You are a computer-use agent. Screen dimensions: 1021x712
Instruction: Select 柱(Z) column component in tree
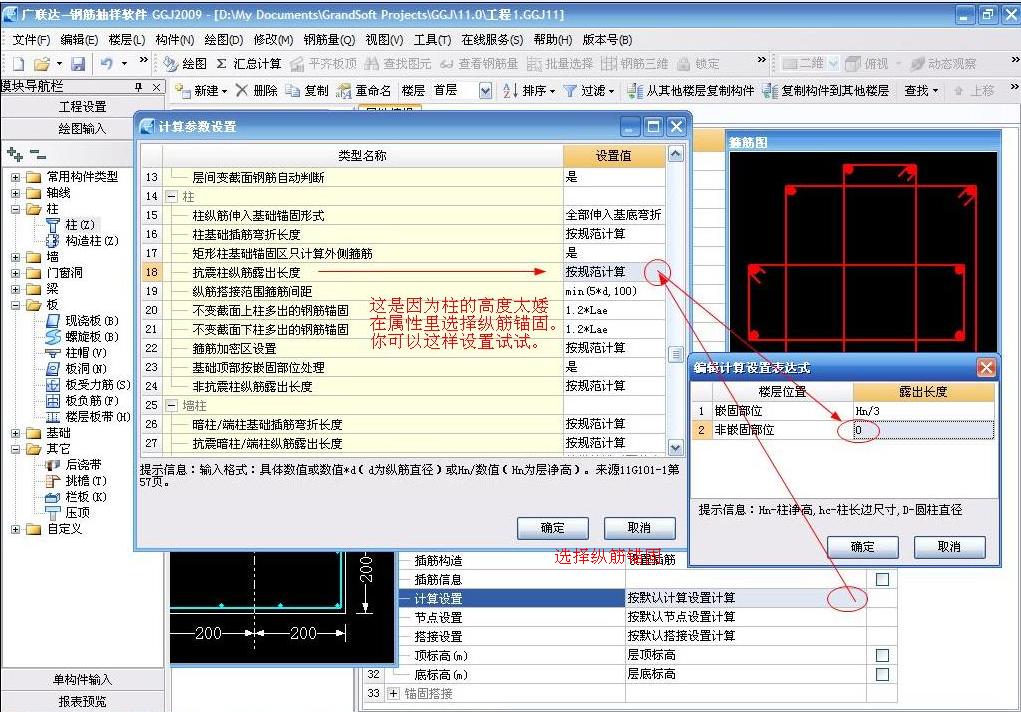click(x=72, y=225)
